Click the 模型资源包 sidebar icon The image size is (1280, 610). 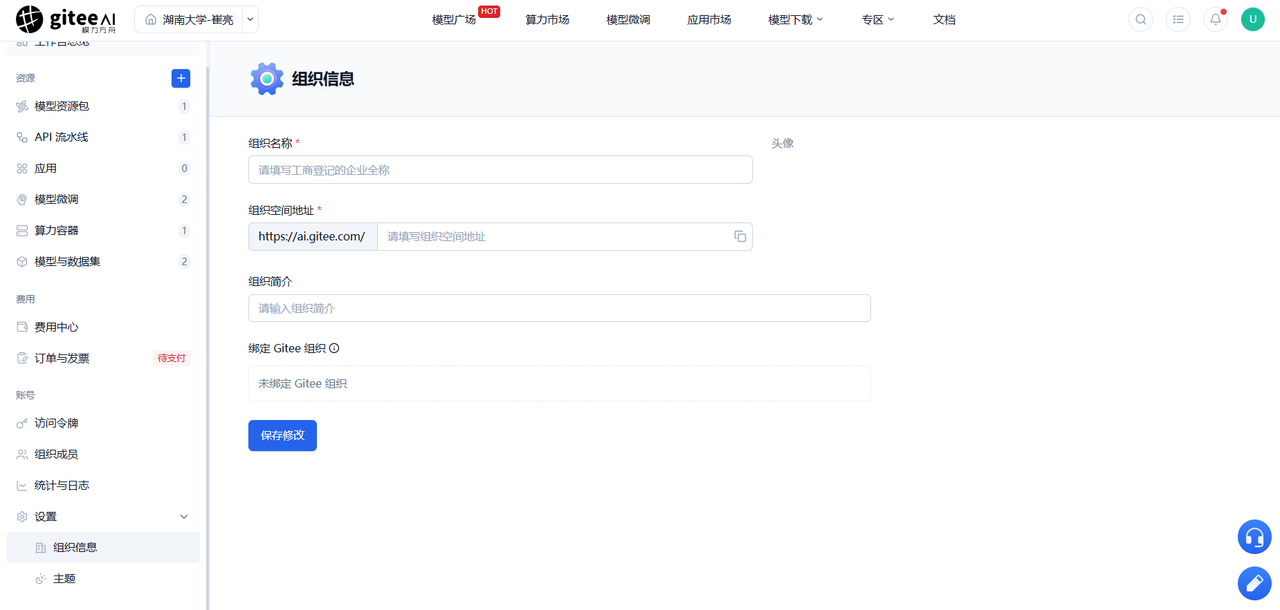coord(22,106)
